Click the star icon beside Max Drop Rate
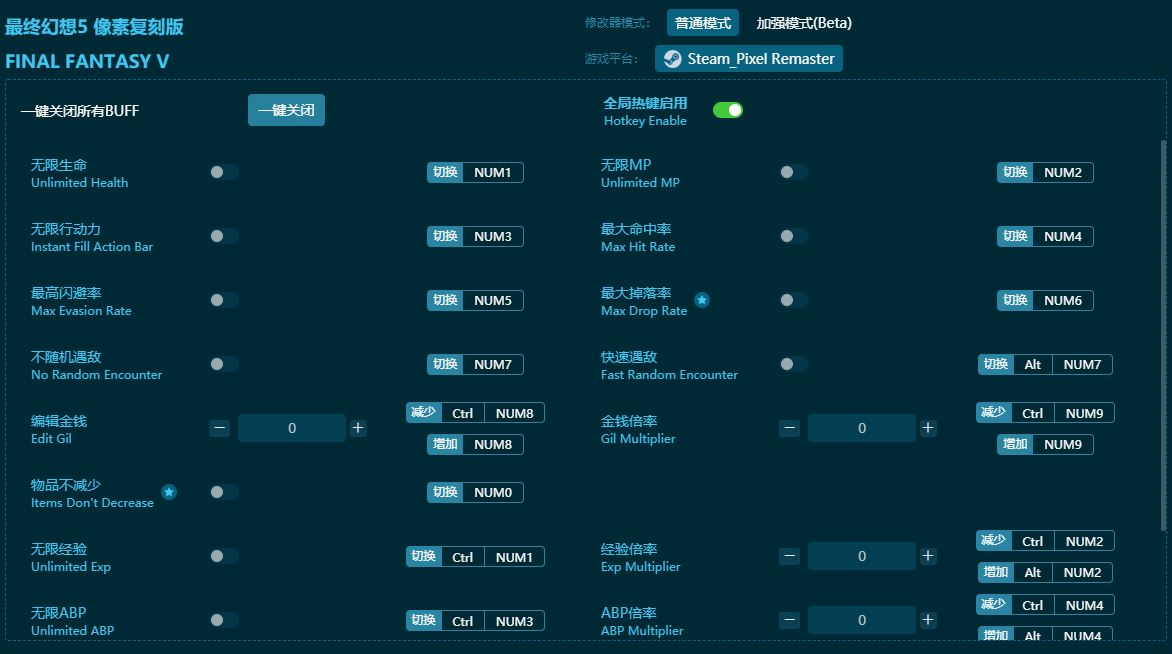 tap(702, 300)
